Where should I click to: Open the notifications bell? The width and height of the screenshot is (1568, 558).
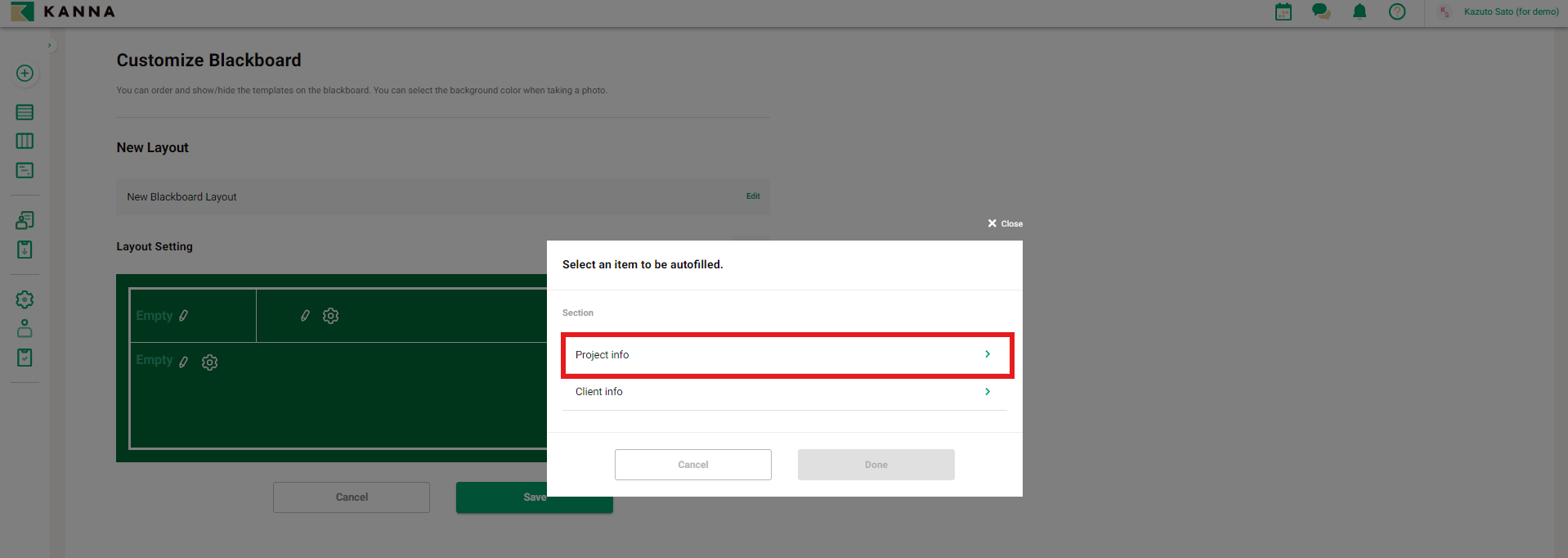tap(1359, 11)
